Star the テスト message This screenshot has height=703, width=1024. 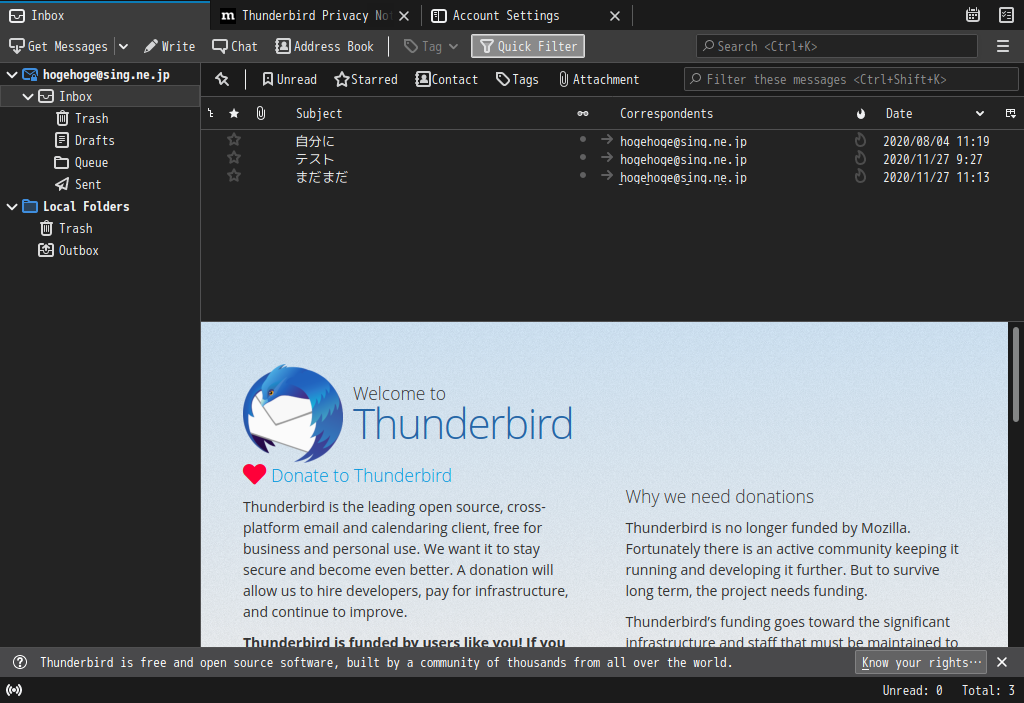tap(234, 158)
